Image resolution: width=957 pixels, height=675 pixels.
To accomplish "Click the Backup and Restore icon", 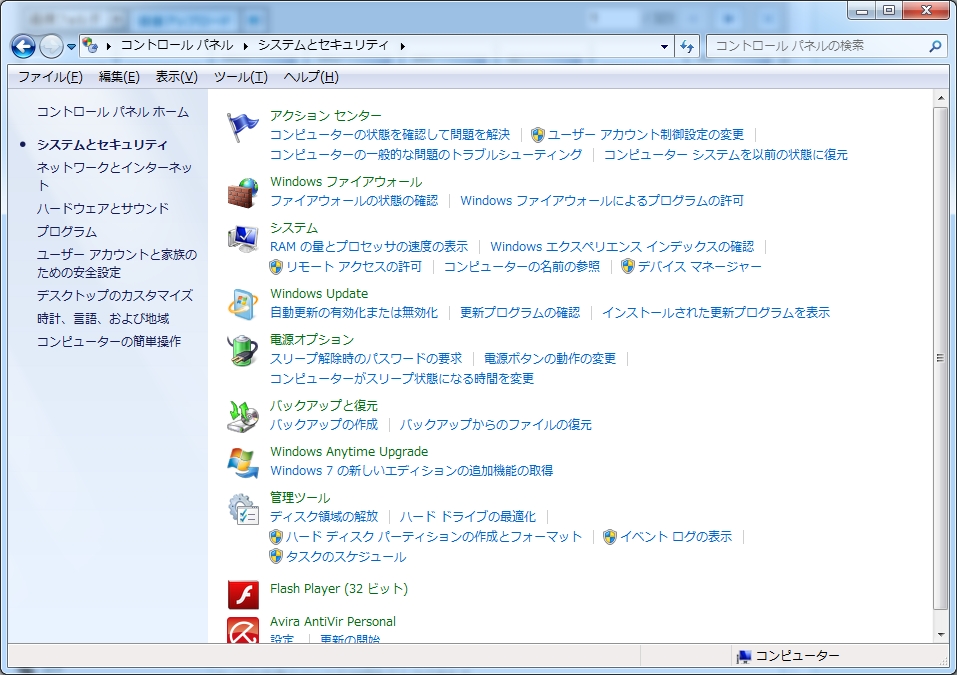I will click(243, 416).
